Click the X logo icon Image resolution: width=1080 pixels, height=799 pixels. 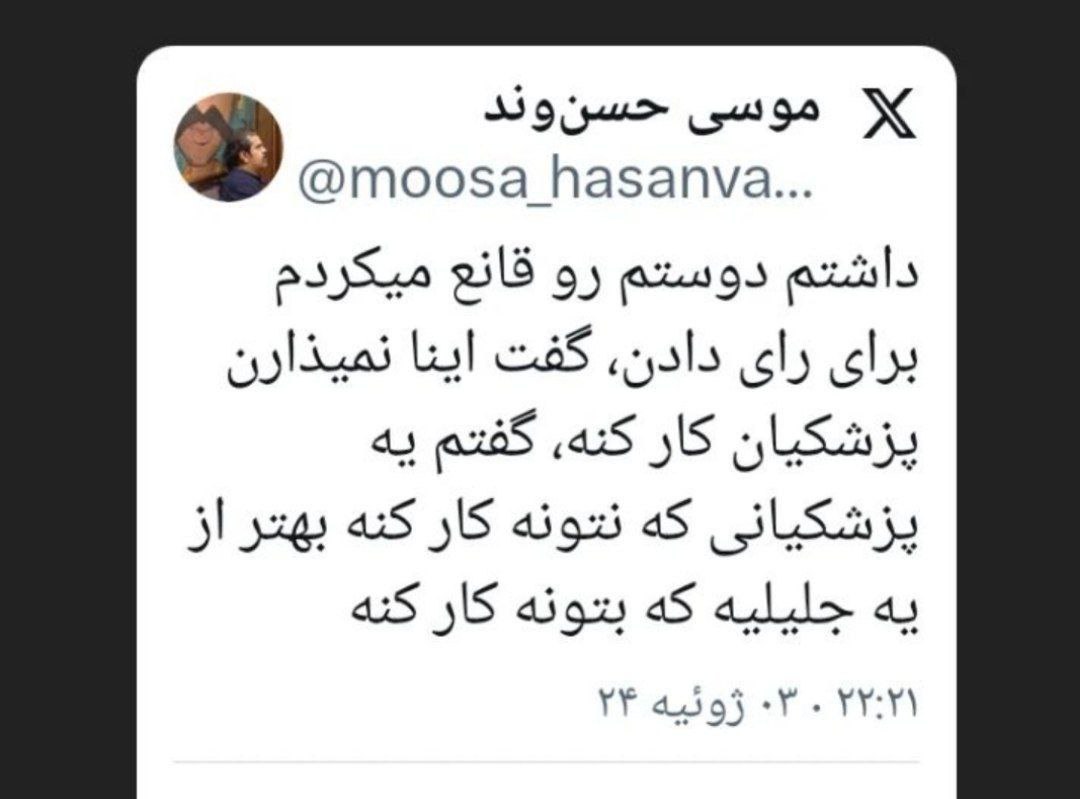[890, 113]
